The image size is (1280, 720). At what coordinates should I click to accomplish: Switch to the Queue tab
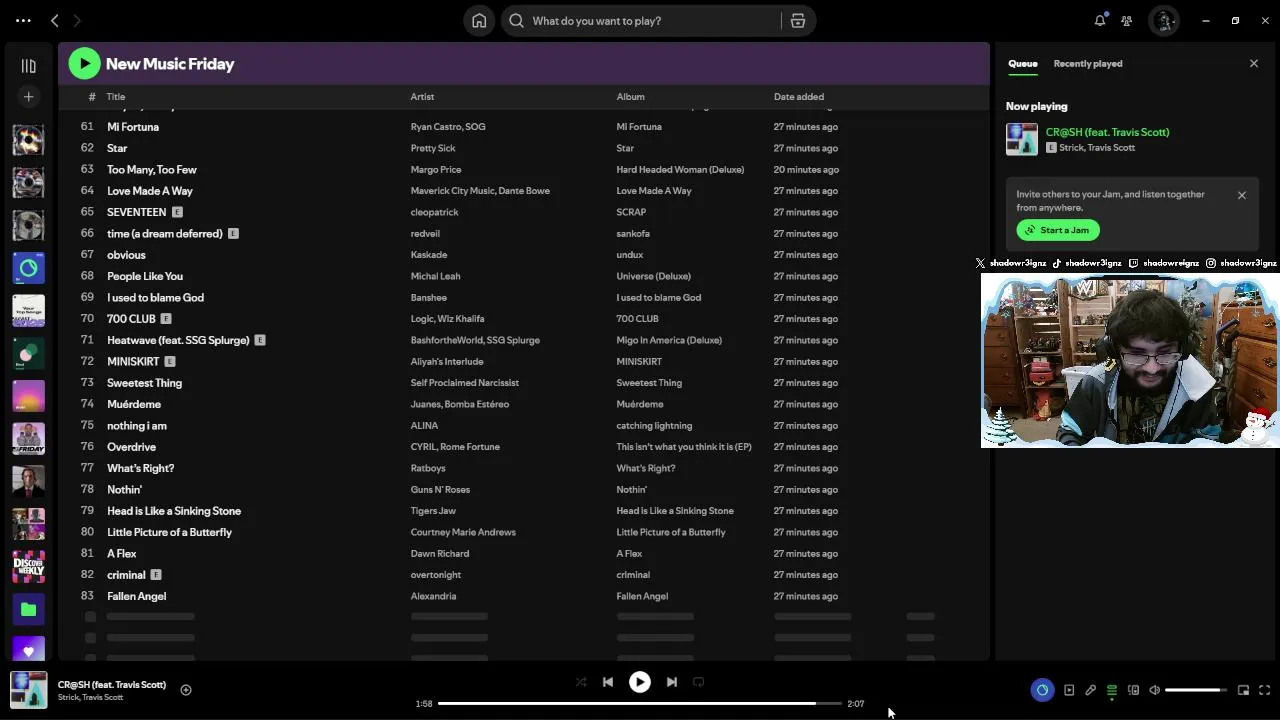[x=1022, y=64]
